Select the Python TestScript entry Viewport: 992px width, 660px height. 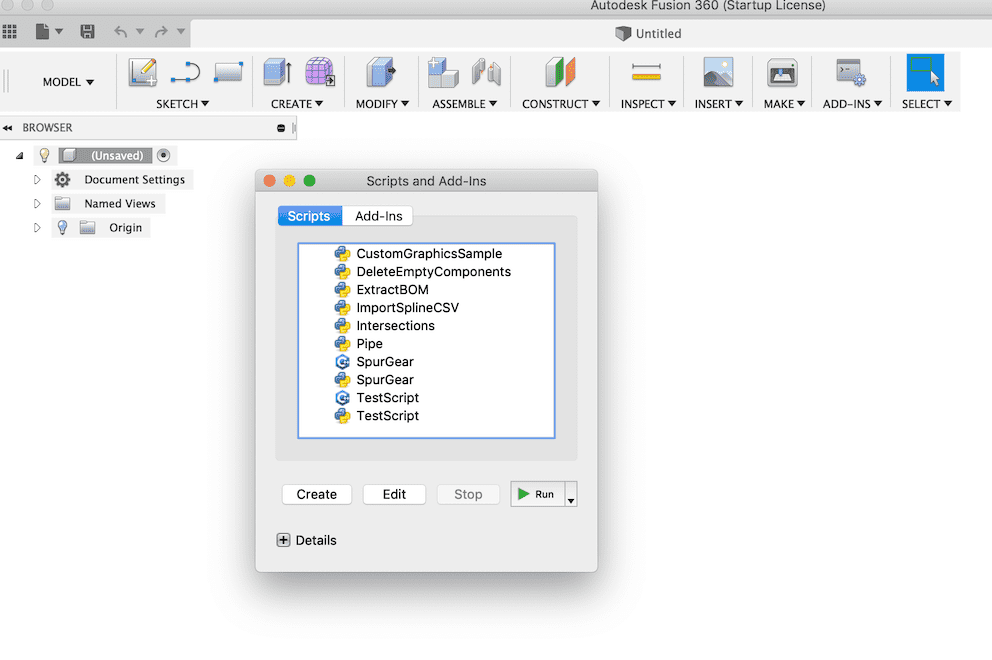tap(425, 416)
